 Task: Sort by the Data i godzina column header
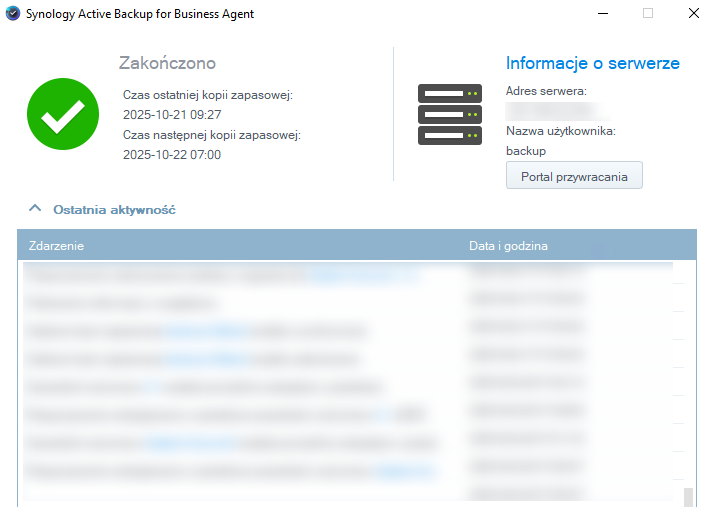click(508, 246)
